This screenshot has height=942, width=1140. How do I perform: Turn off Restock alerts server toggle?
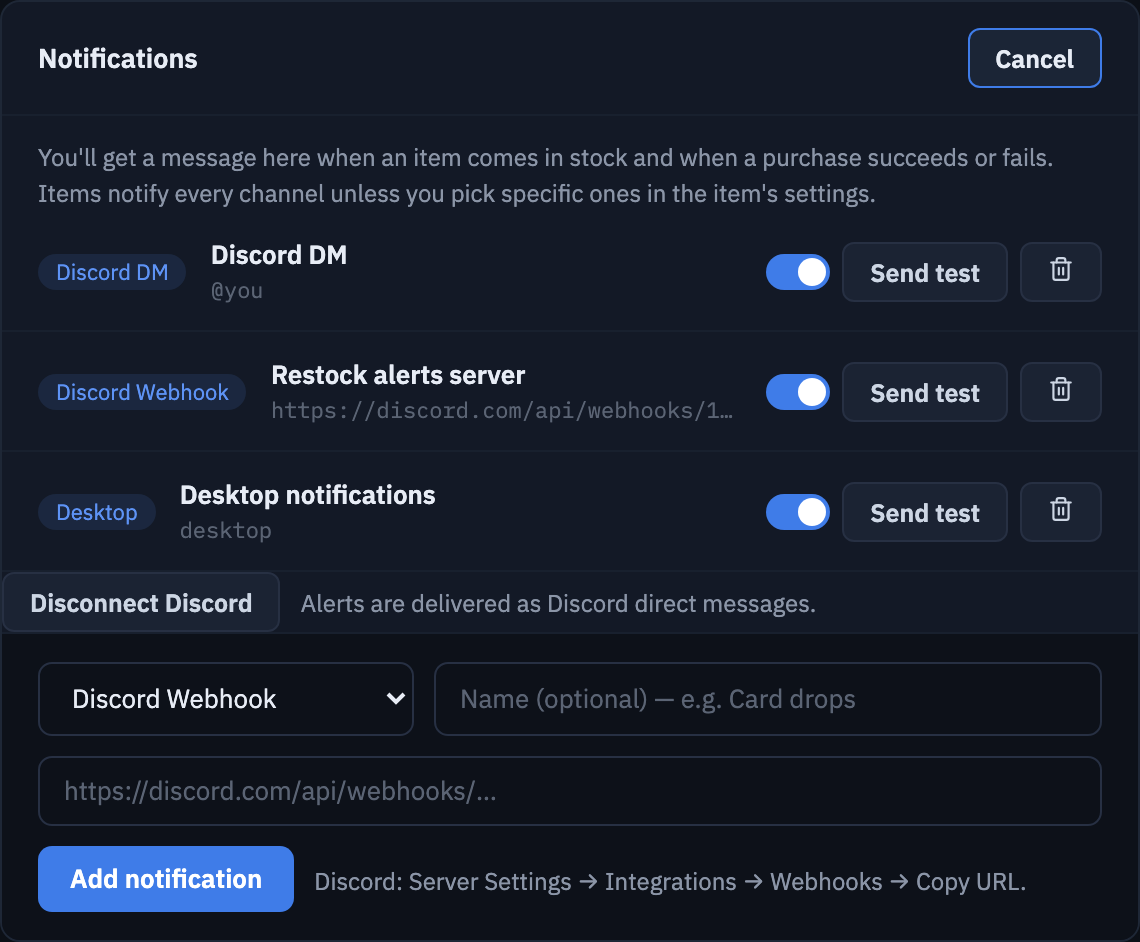(798, 392)
